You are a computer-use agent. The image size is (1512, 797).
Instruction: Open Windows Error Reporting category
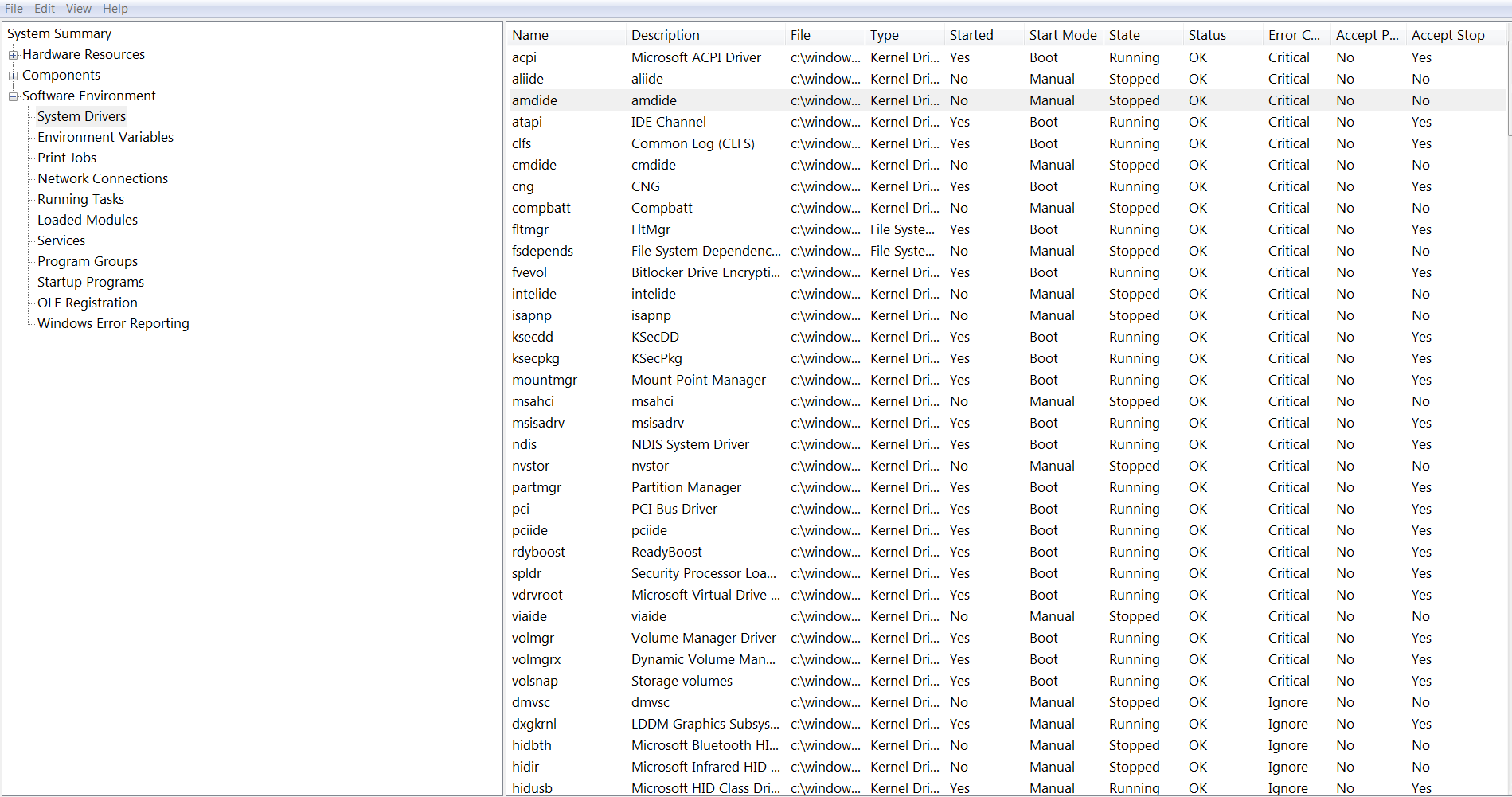(x=113, y=323)
